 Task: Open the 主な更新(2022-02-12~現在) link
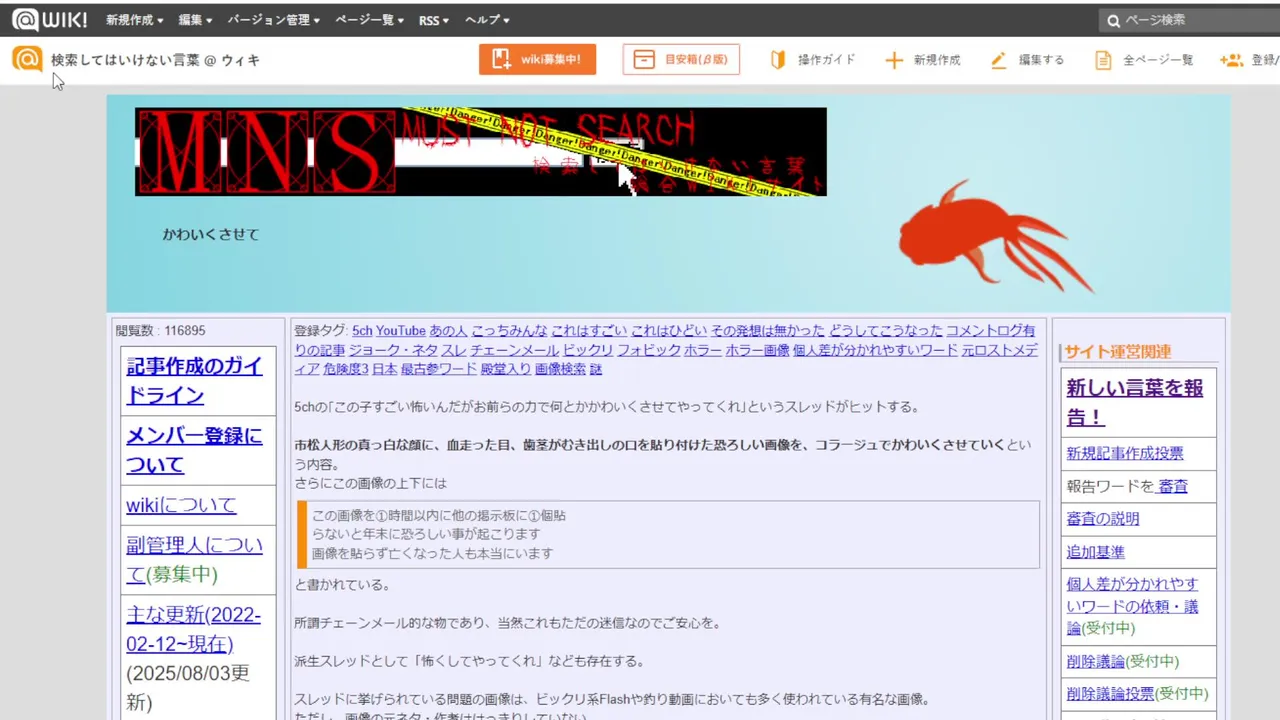[x=193, y=629]
